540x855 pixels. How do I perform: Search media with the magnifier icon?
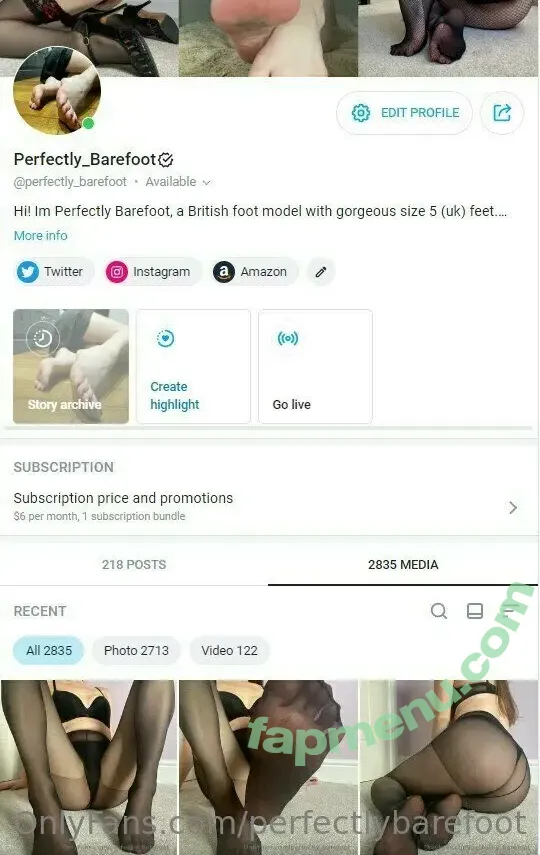coord(439,611)
